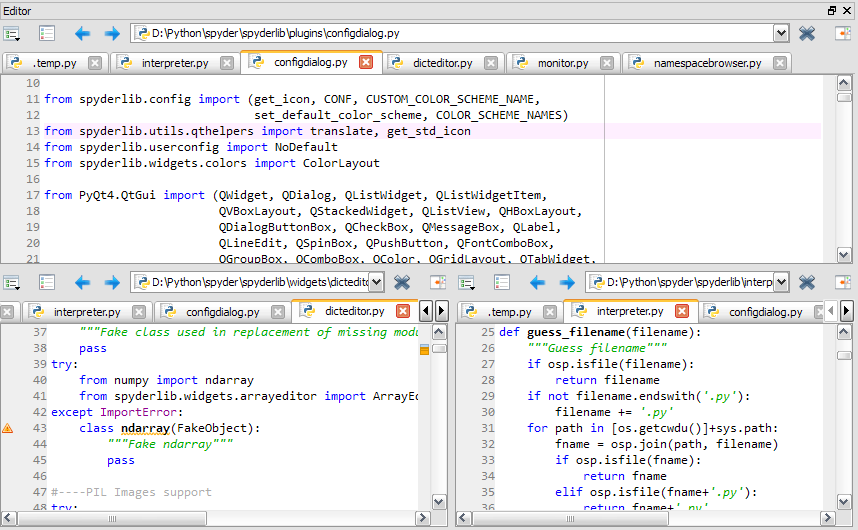Open options icon at far right of top toolbar
The image size is (858, 530).
(x=842, y=34)
